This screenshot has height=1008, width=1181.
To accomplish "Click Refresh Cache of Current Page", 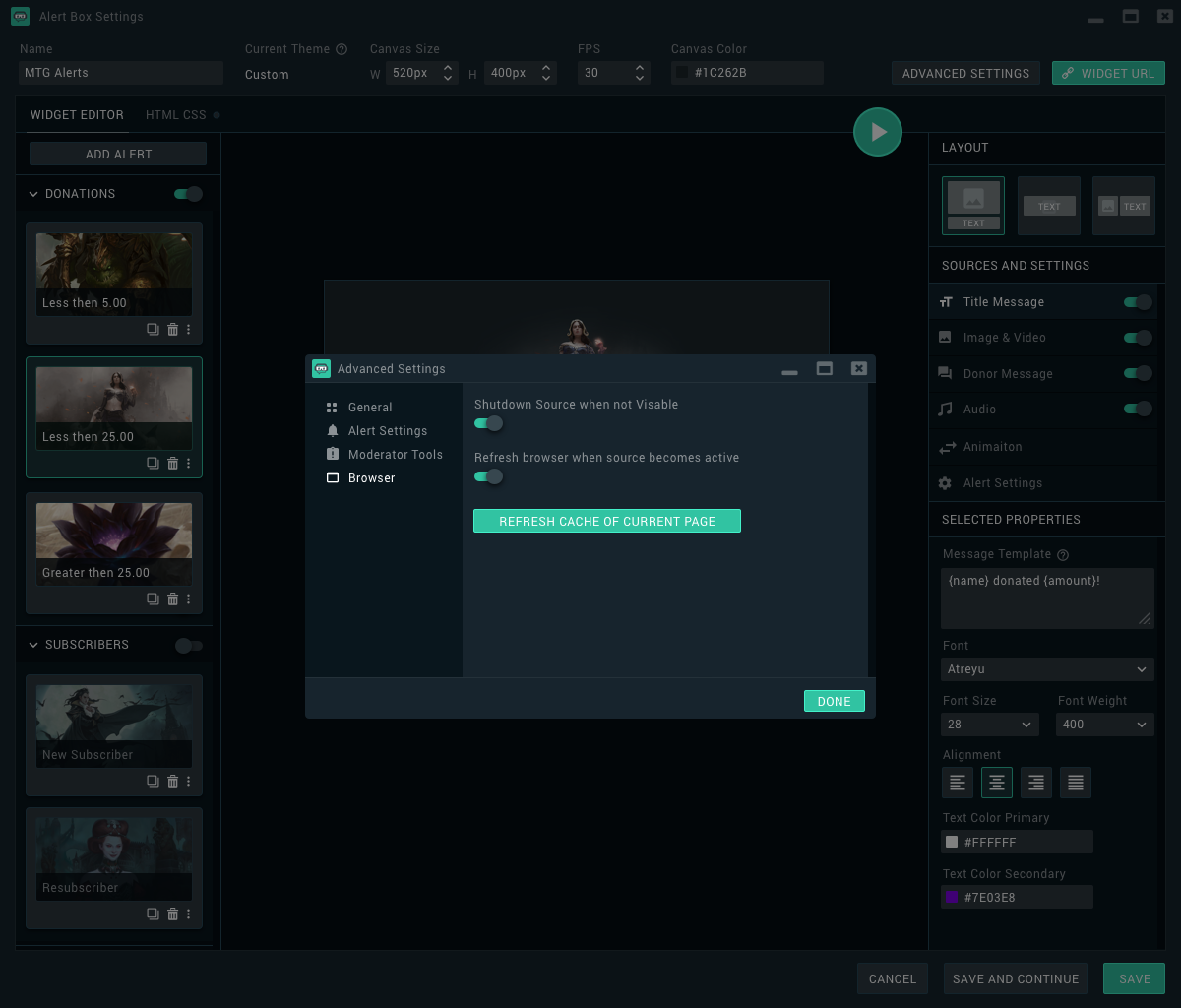I will pyautogui.click(x=607, y=521).
